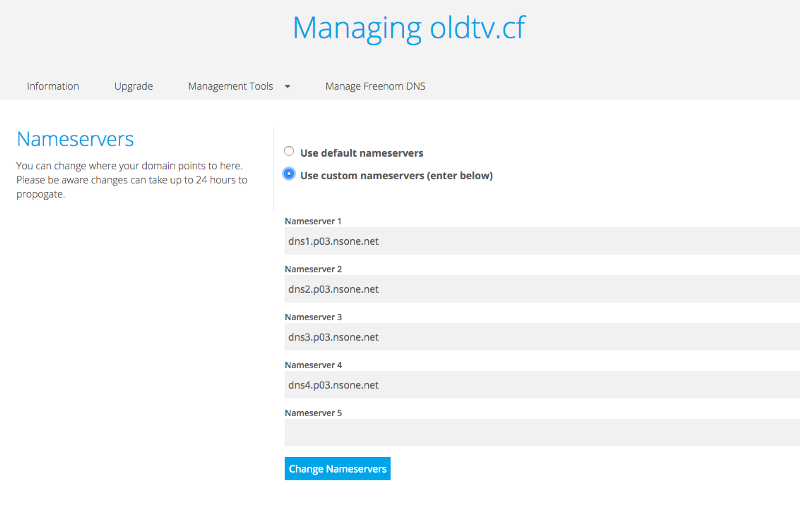Click the 'Nameservers' section heading
The height and width of the screenshot is (509, 800).
pos(75,139)
